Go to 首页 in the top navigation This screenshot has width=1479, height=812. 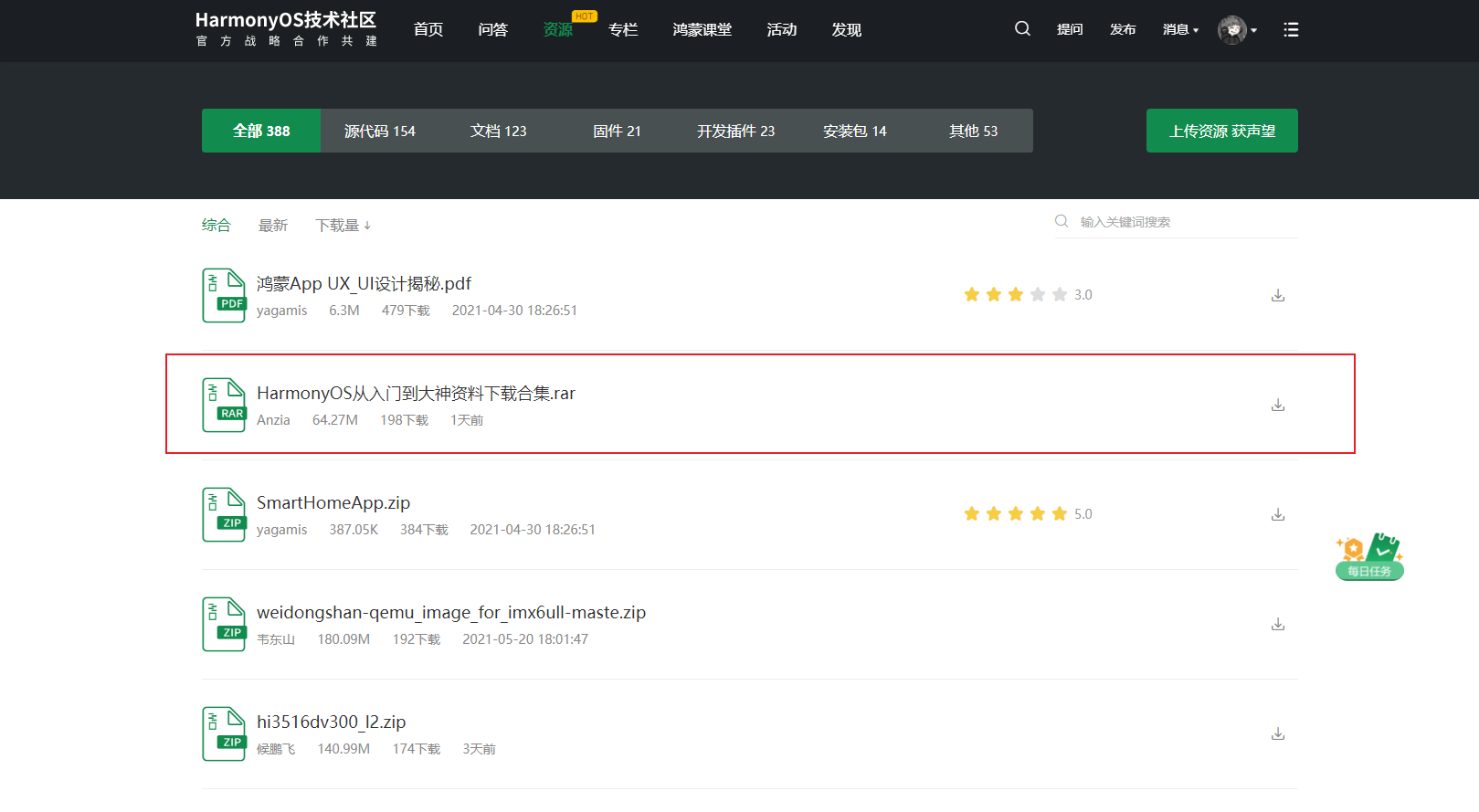(x=428, y=29)
